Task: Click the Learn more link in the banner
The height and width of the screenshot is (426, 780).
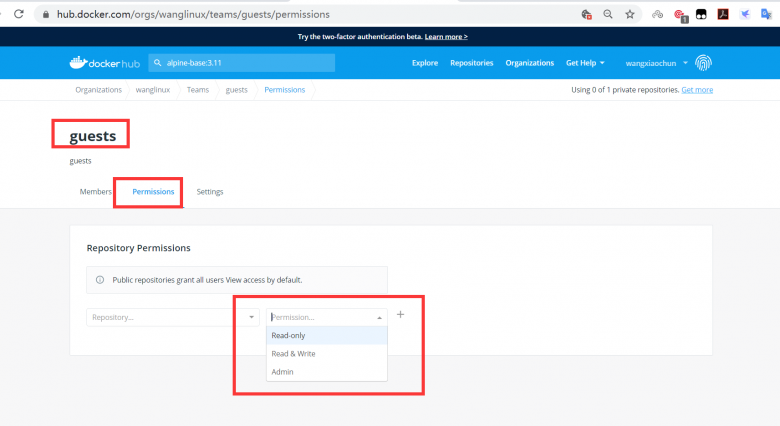Action: pos(446,36)
